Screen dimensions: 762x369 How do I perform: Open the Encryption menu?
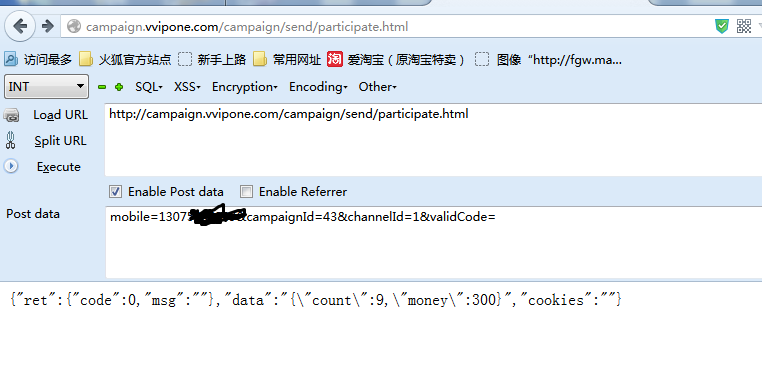point(244,87)
